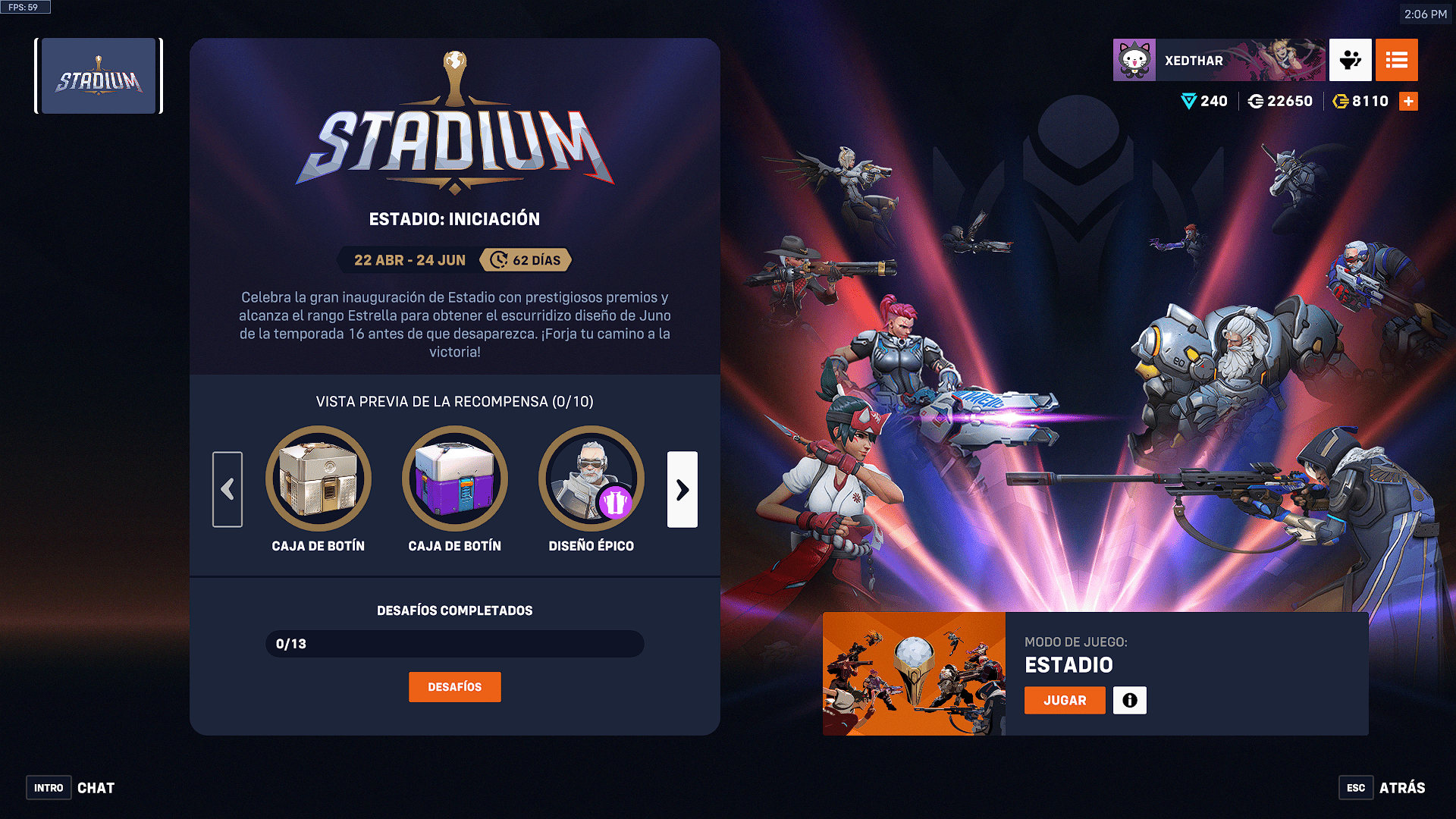Show next rewards with right arrow
The image size is (1456, 819).
(682, 489)
